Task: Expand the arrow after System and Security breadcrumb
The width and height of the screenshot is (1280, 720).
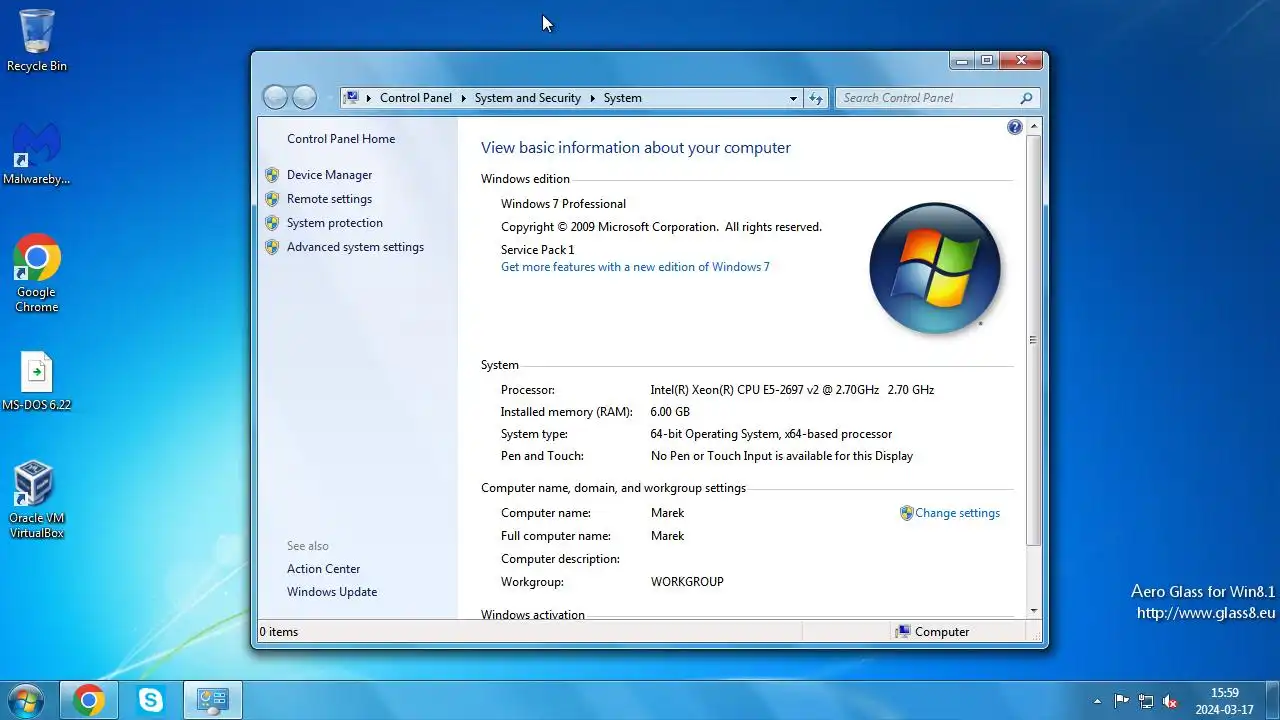Action: click(592, 98)
